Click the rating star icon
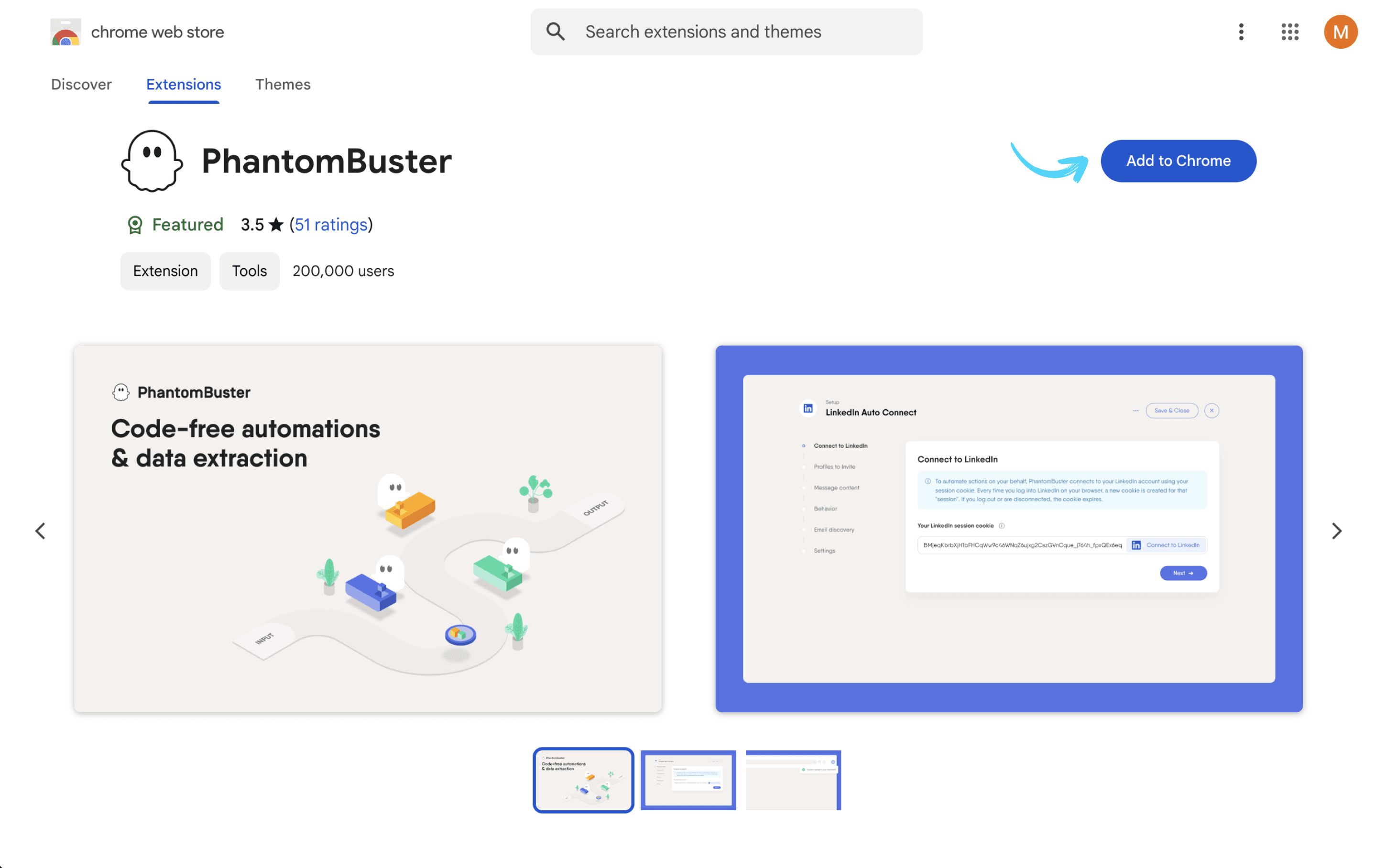 (276, 225)
